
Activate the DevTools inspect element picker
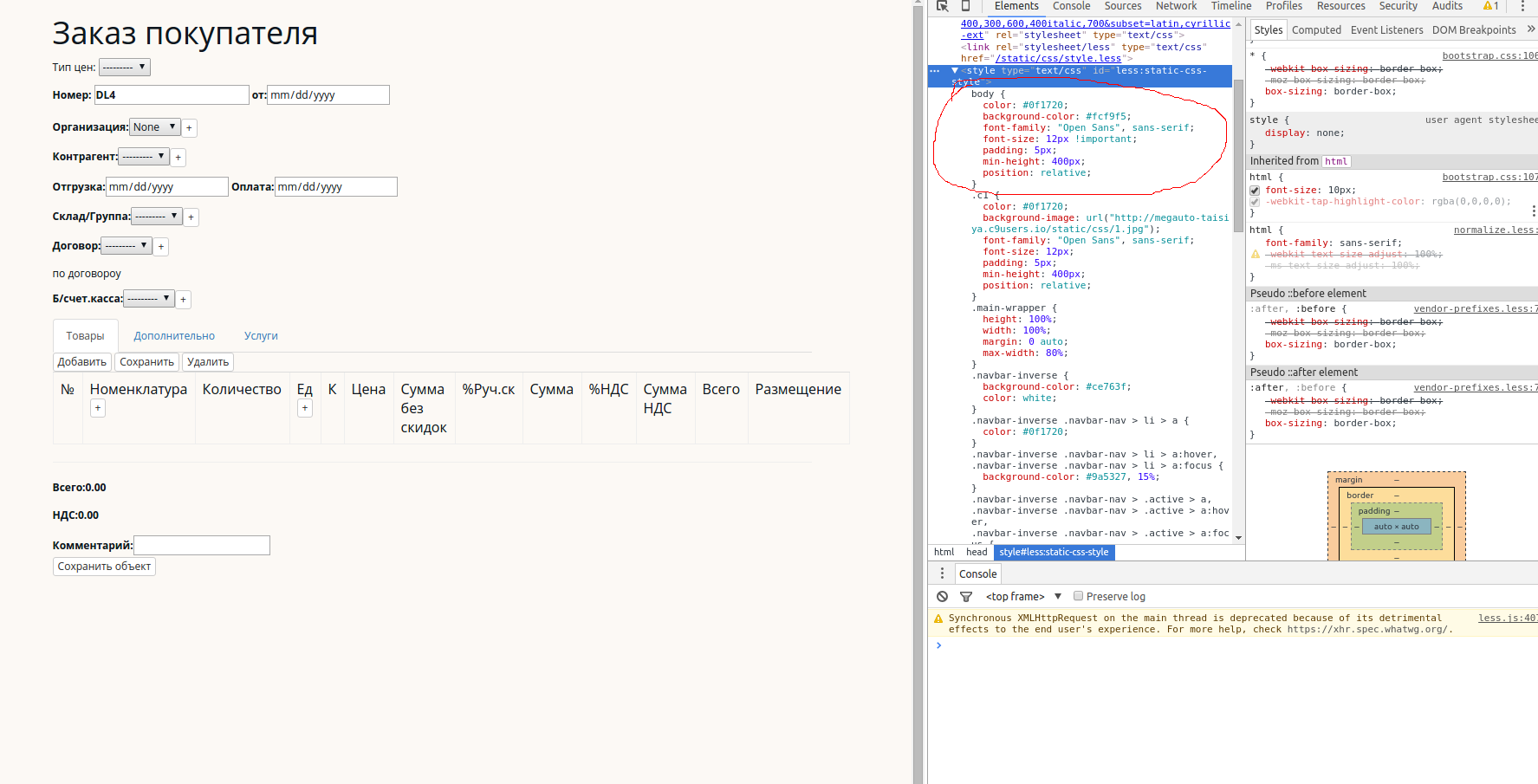tap(943, 5)
